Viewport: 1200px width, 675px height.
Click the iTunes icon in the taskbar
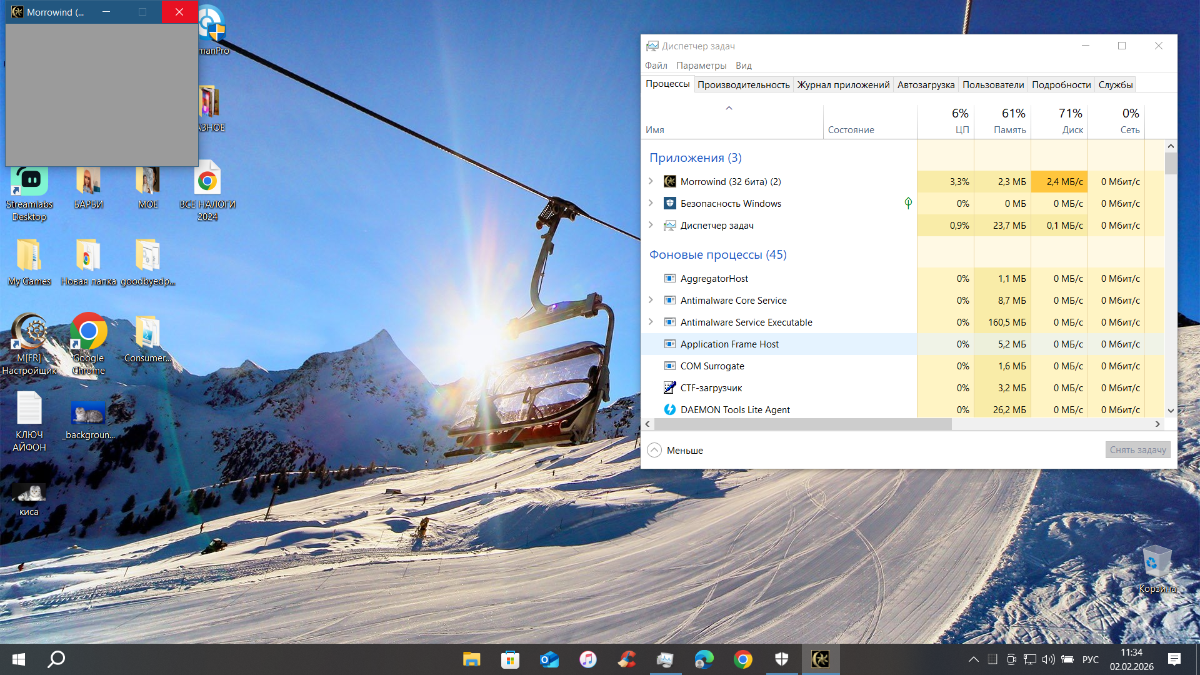(x=588, y=659)
